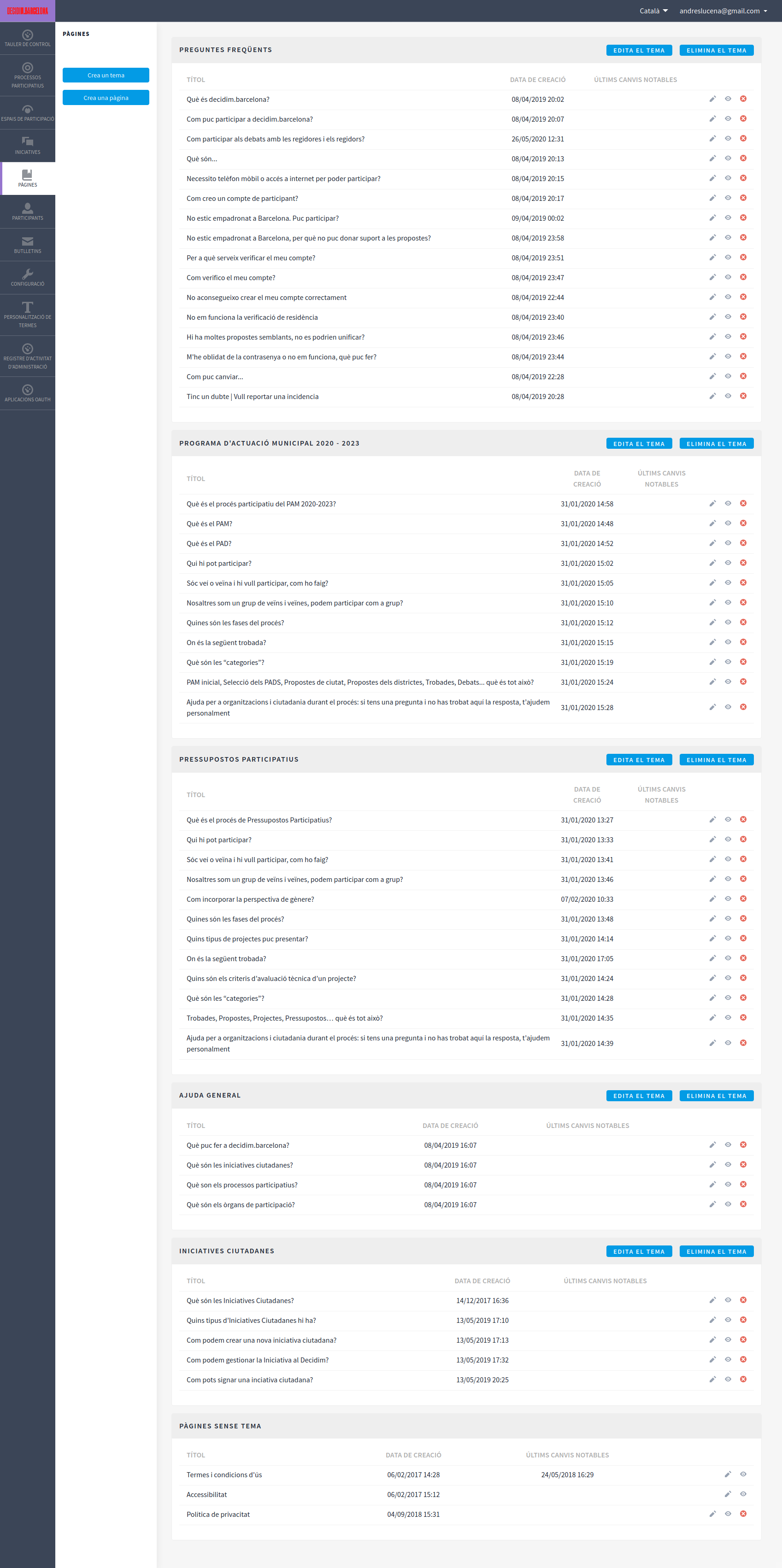Open Processos participatius sidebar section
Screen dimensions: 782x1568
point(27,76)
